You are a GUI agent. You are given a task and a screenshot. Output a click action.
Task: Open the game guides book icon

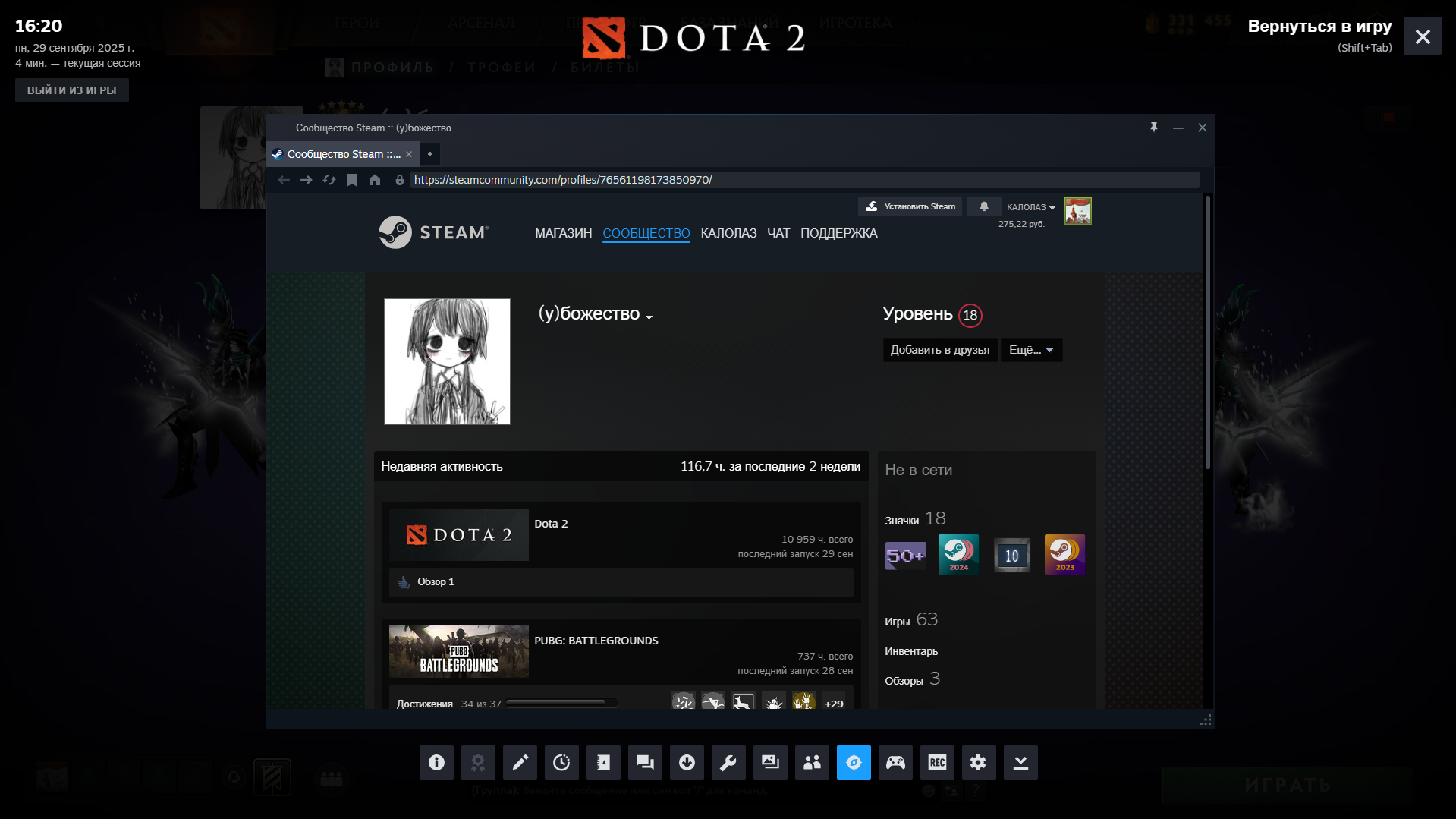(x=603, y=762)
